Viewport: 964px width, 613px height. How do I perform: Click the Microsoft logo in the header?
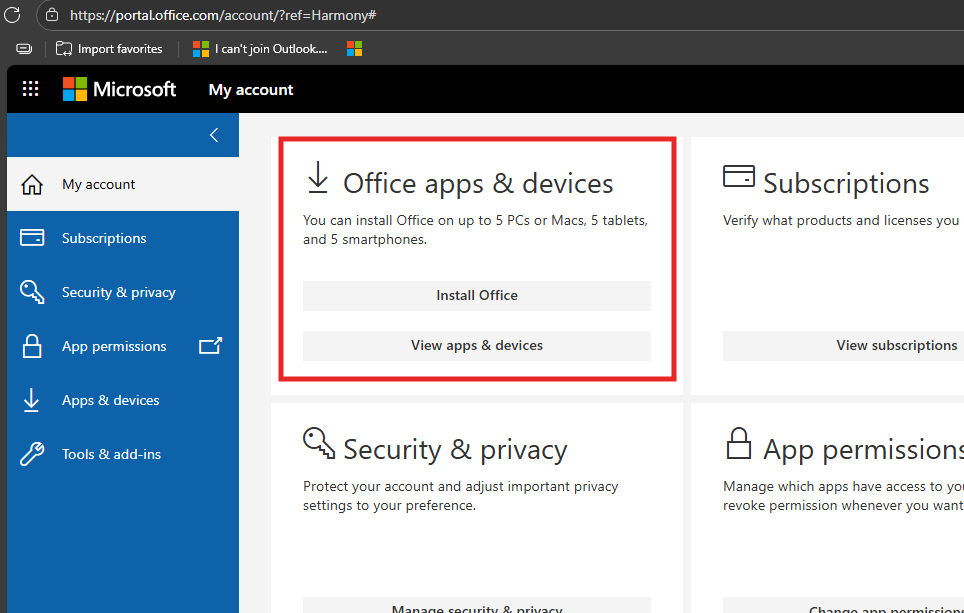click(x=119, y=89)
